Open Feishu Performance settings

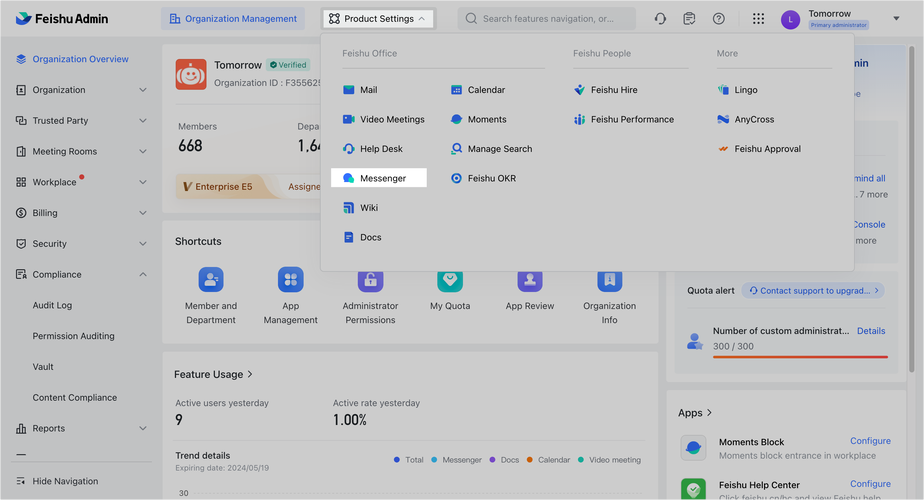[624, 119]
